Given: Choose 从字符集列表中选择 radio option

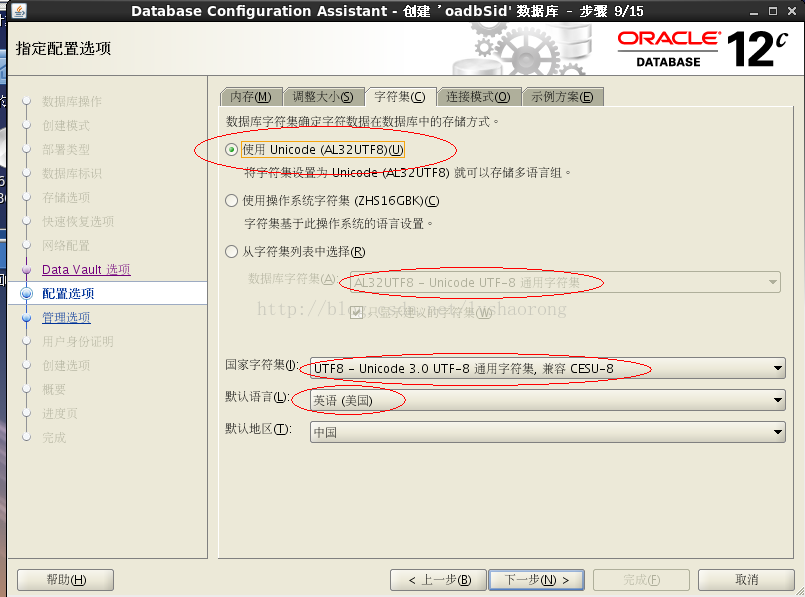Looking at the screenshot, I should click(232, 252).
